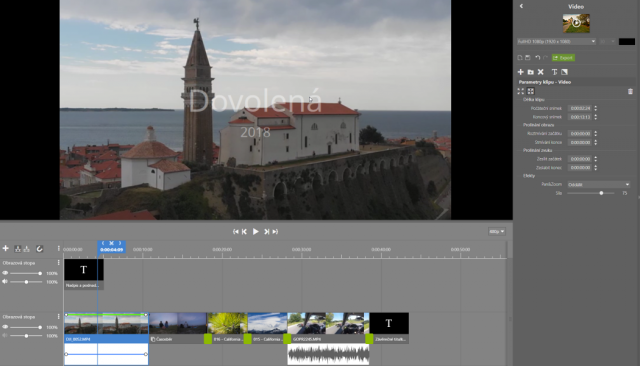Image resolution: width=640 pixels, height=366 pixels.
Task: Mute the upper track's audio speaker icon
Action: [5, 282]
